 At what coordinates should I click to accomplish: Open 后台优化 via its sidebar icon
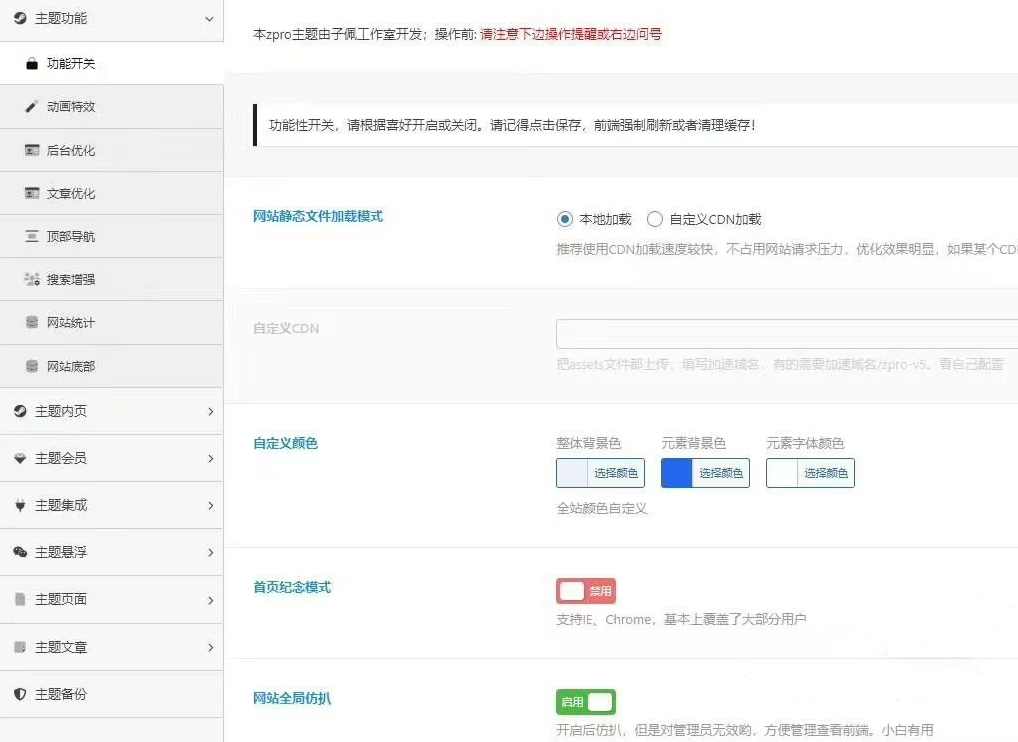pyautogui.click(x=31, y=149)
